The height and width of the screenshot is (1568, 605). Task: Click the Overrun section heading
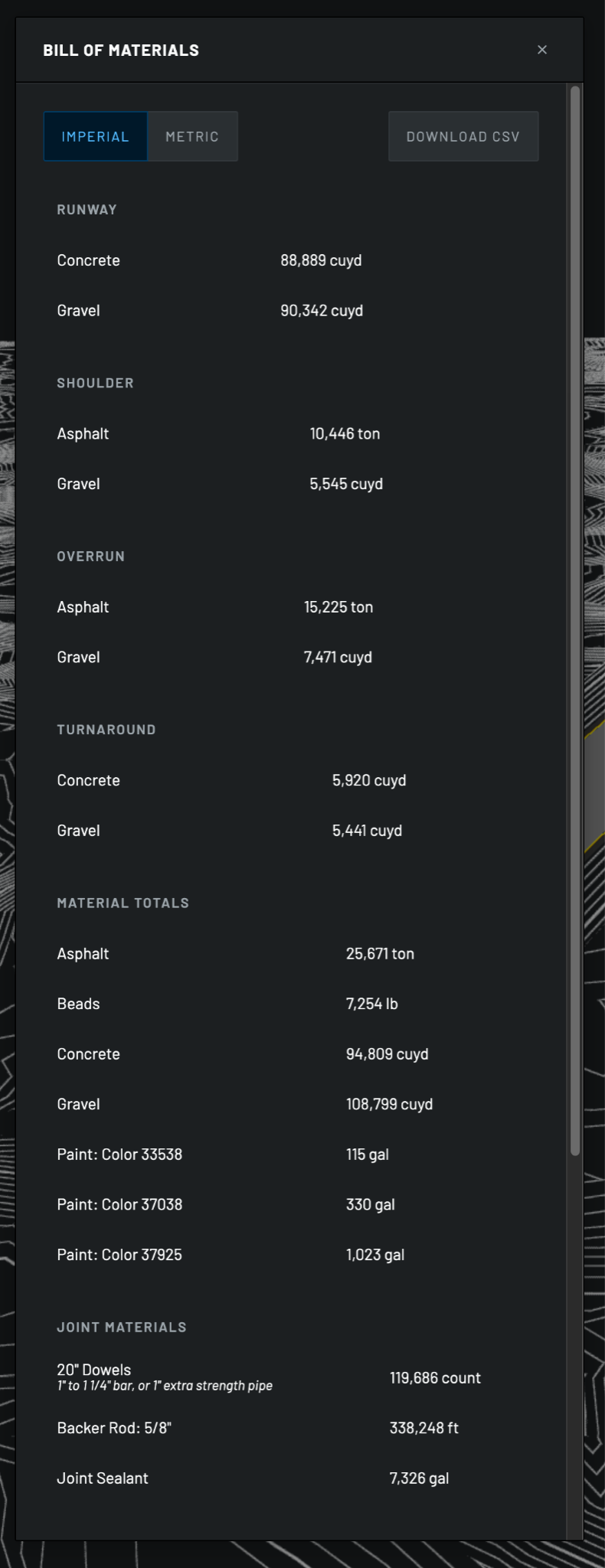[x=91, y=557]
